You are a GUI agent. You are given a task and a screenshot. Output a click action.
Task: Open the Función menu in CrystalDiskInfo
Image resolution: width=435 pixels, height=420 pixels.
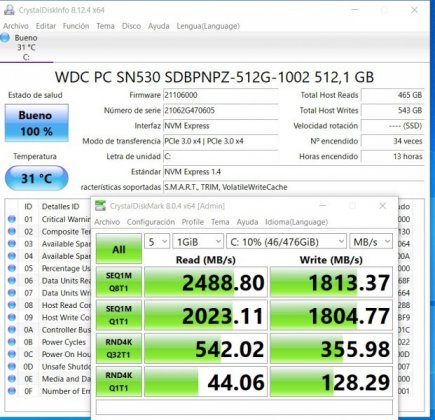76,26
